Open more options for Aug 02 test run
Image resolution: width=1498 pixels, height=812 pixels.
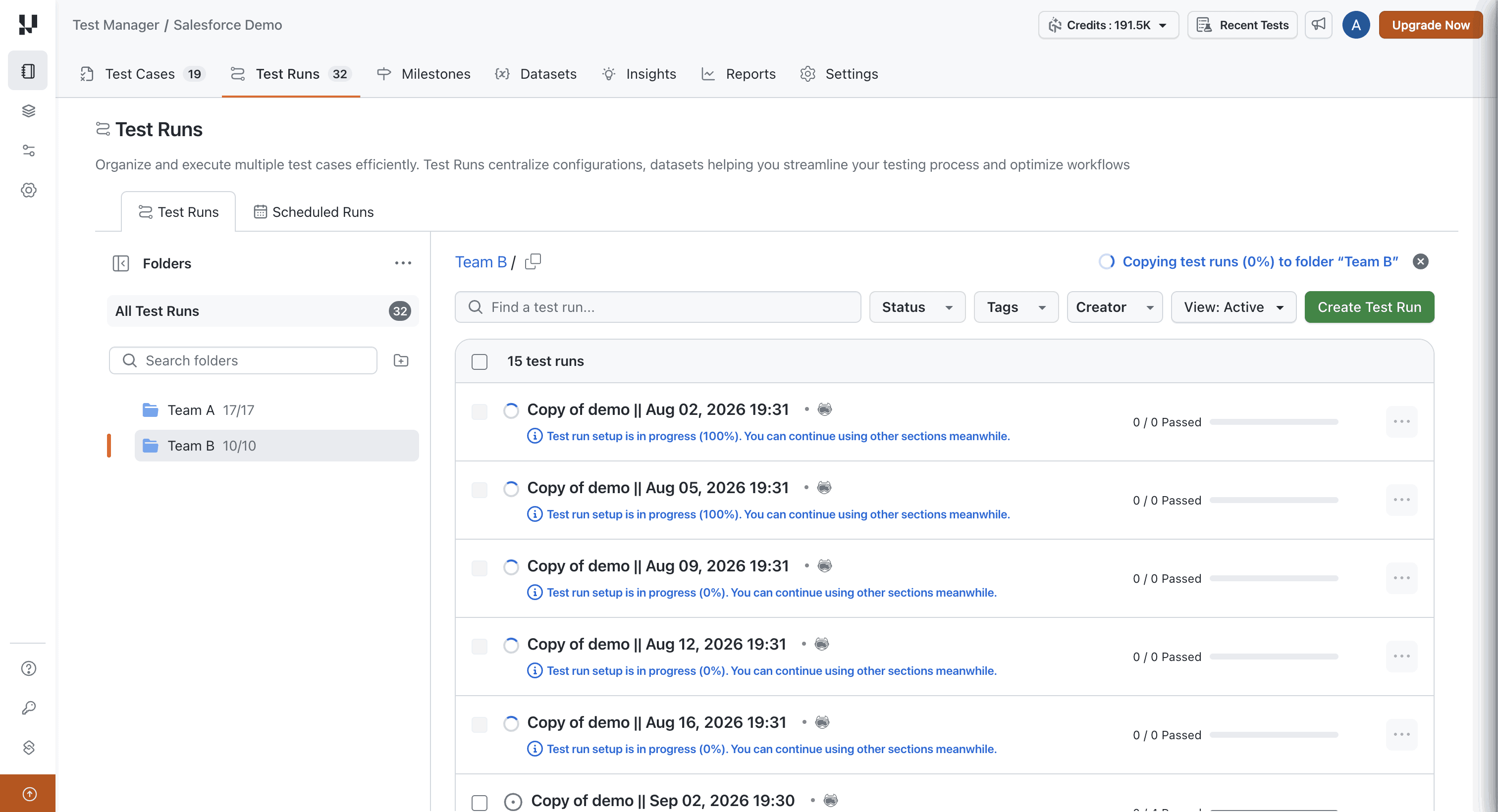click(1401, 421)
